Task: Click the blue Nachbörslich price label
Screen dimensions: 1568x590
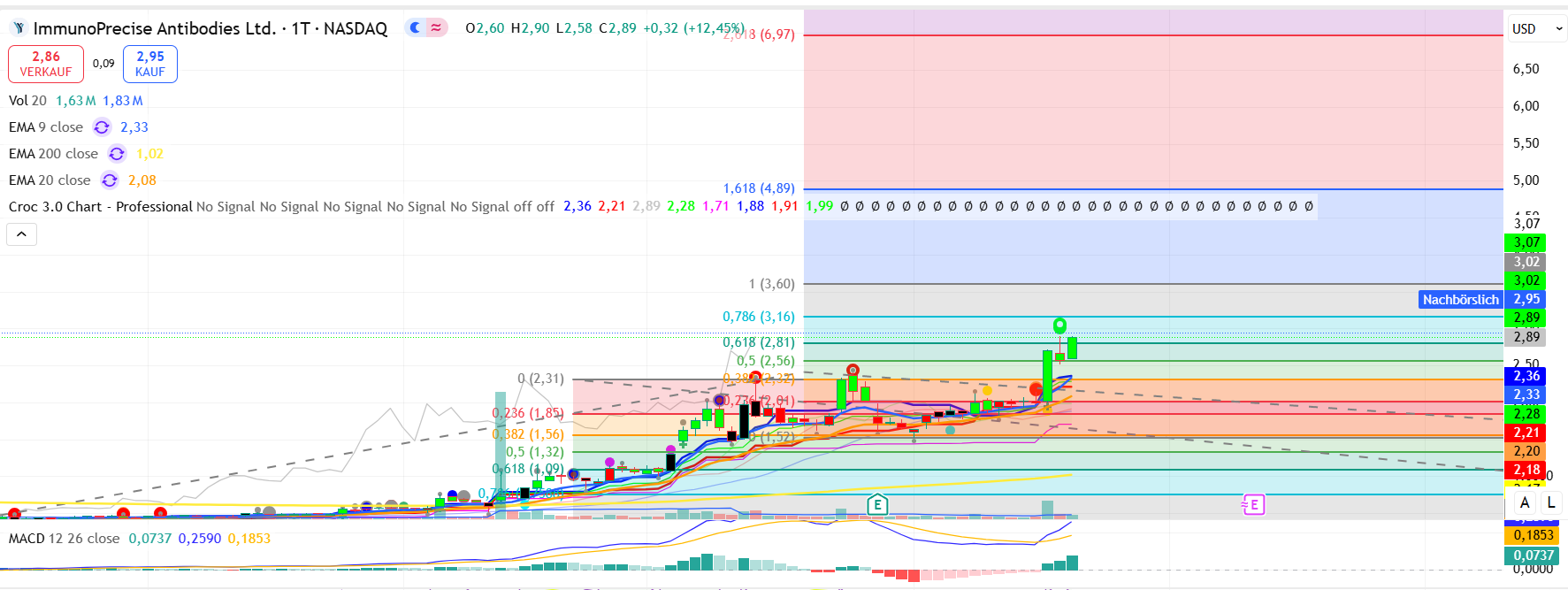Action: [1460, 300]
